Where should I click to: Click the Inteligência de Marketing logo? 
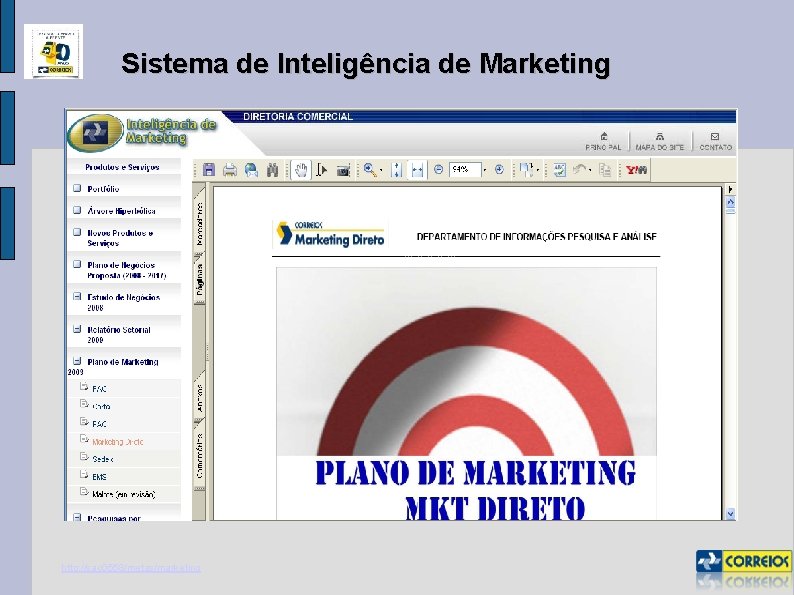pos(143,132)
